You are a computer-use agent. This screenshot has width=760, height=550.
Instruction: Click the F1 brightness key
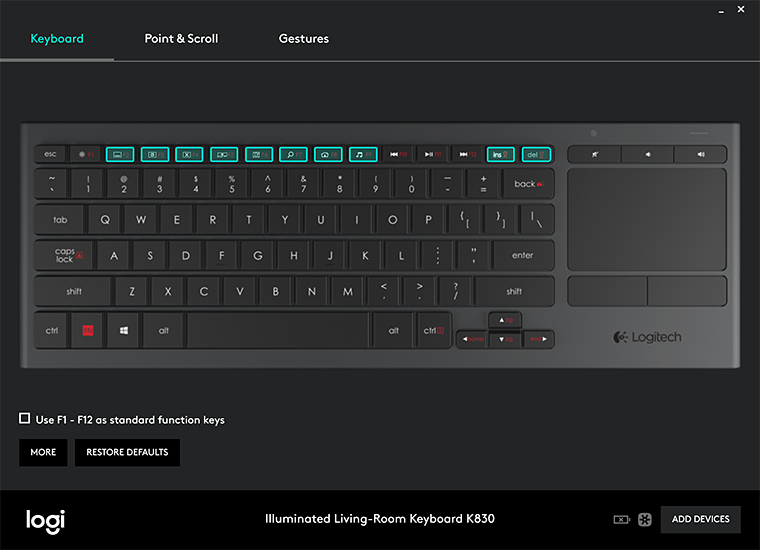[x=85, y=155]
